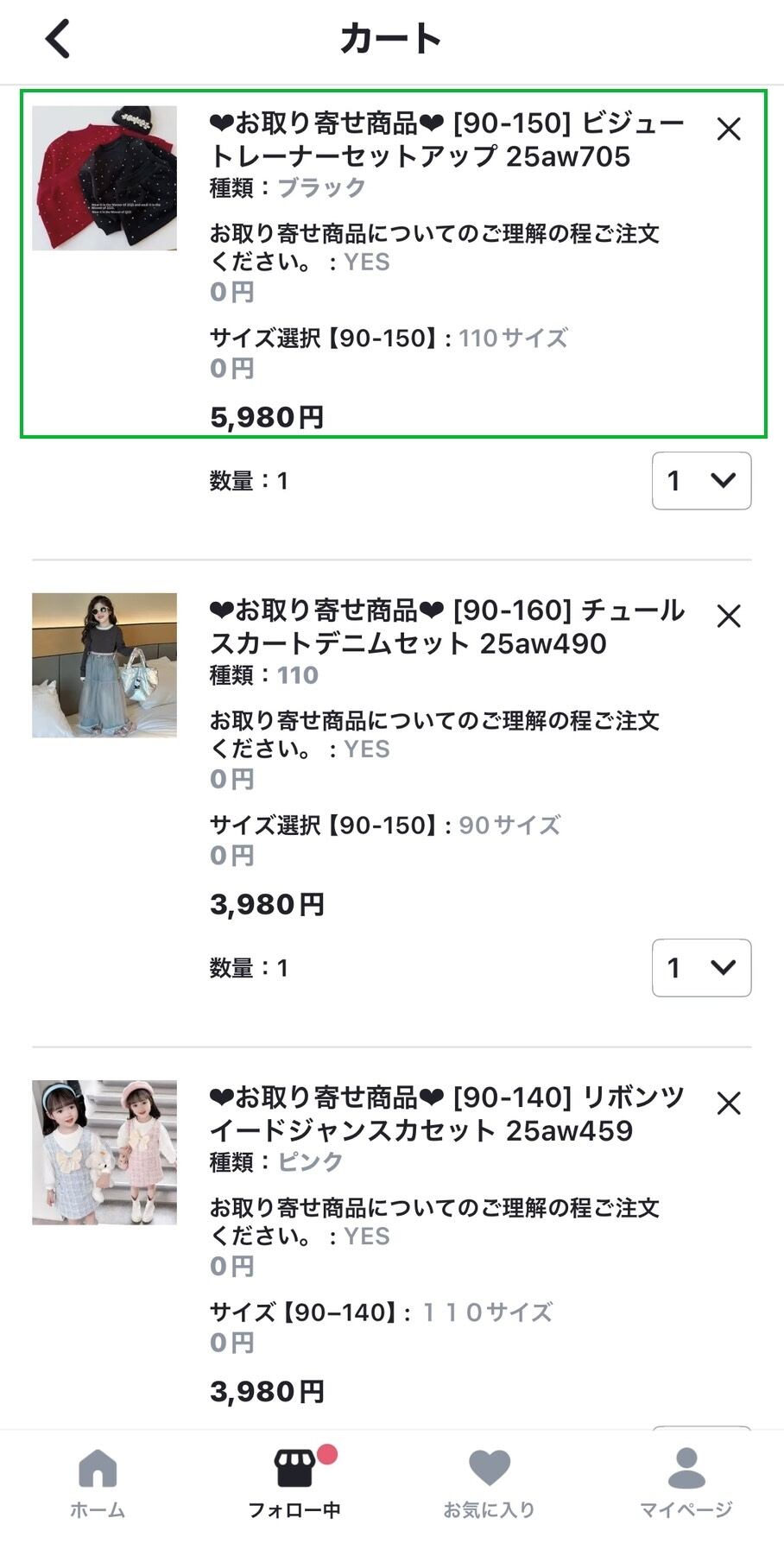
Task: Open the tulle skirt denim set thumbnail
Action: [x=104, y=665]
